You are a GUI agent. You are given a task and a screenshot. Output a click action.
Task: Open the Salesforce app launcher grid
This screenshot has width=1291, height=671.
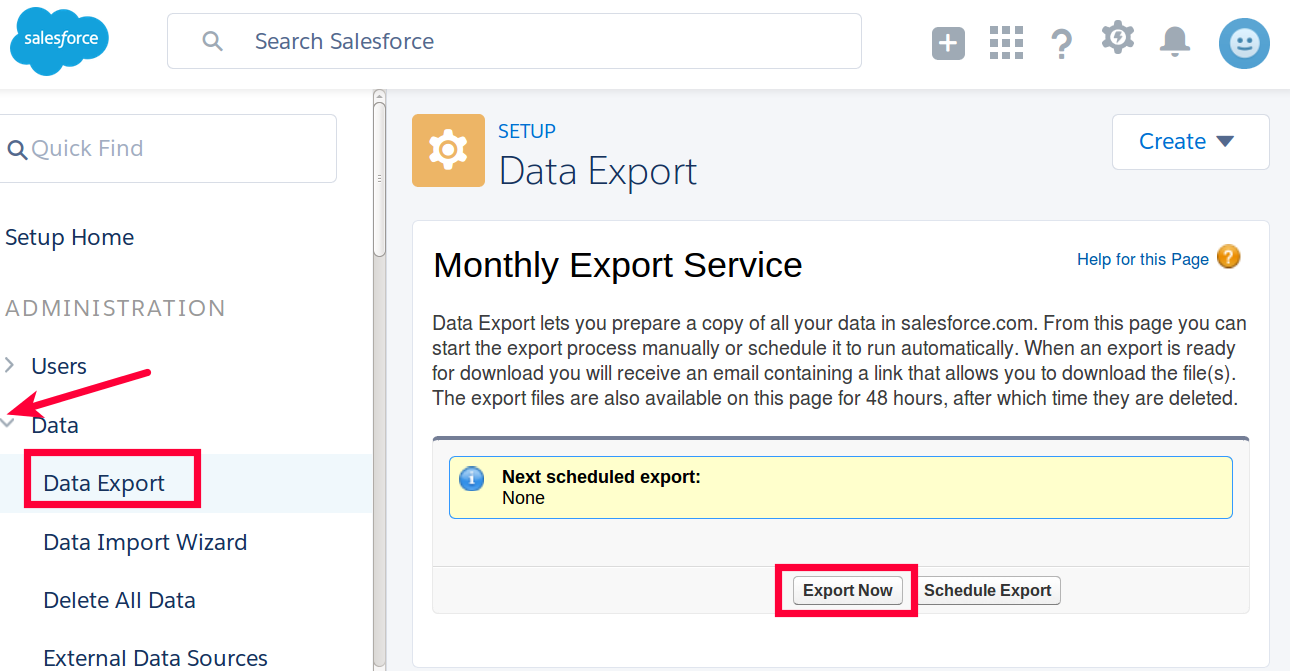click(x=1005, y=42)
